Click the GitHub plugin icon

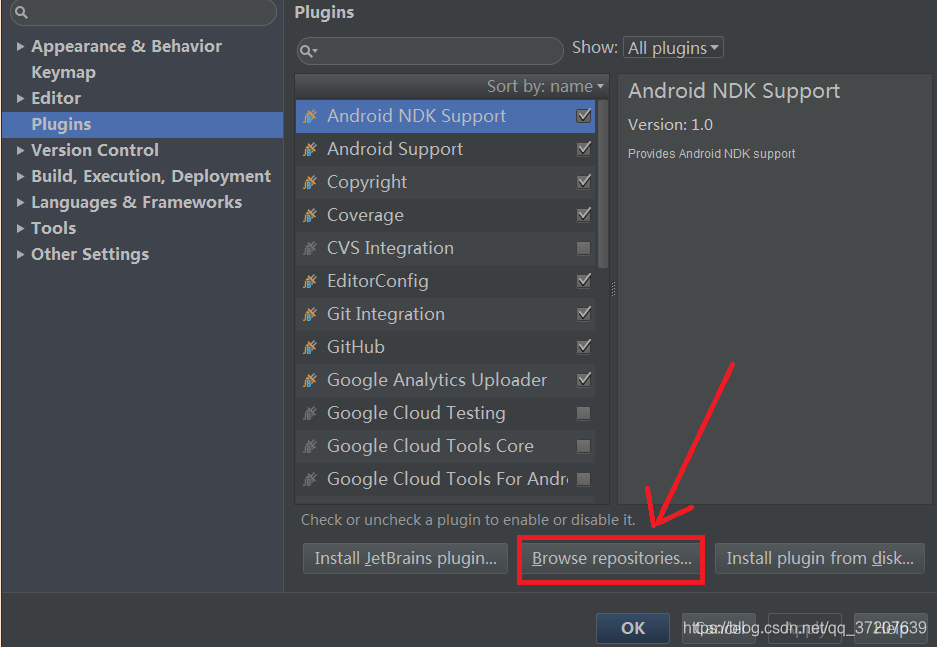tap(310, 347)
